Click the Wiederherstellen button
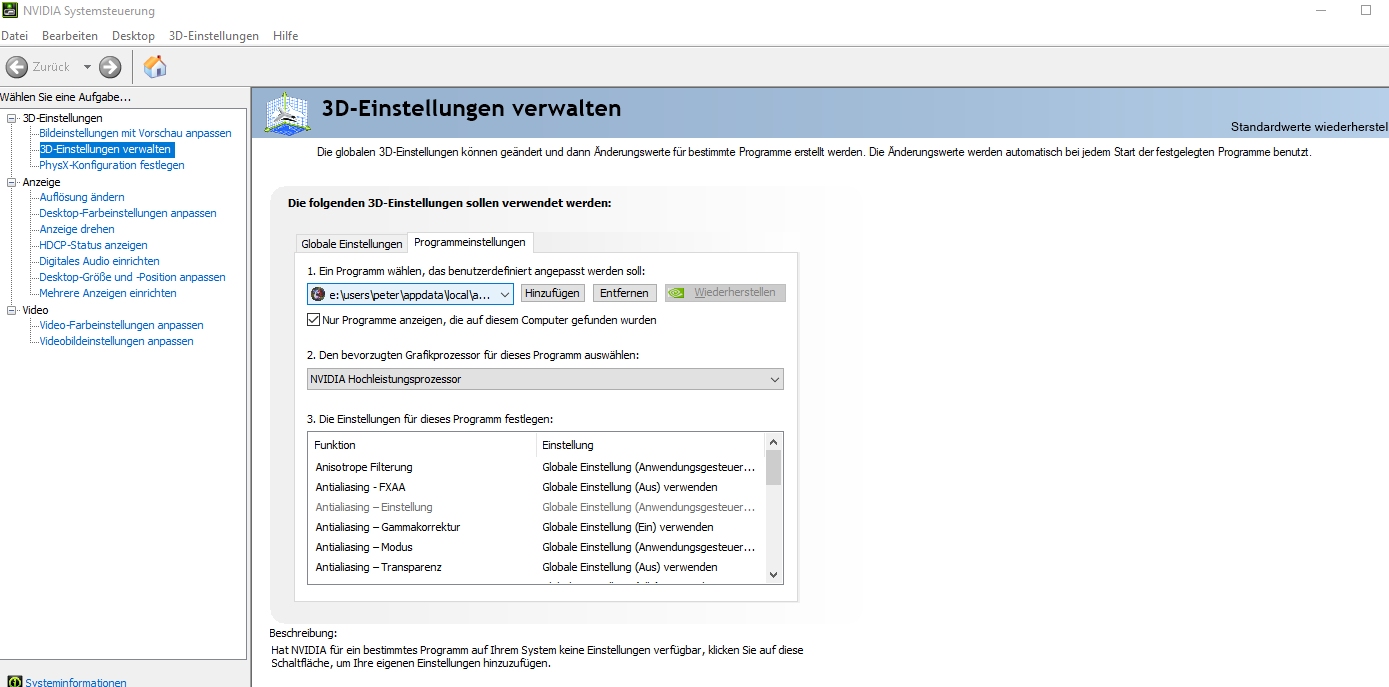1389x687 pixels. tap(726, 293)
